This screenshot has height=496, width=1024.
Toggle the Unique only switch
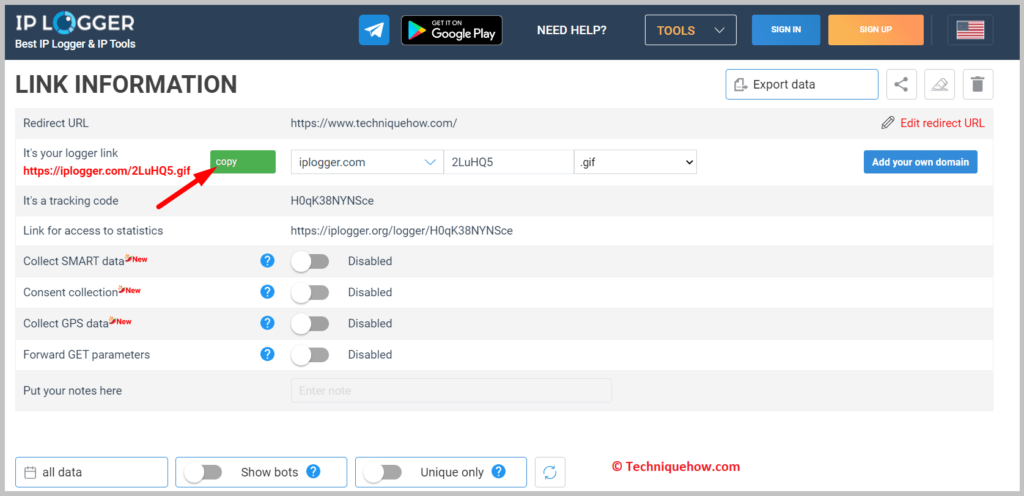click(383, 472)
